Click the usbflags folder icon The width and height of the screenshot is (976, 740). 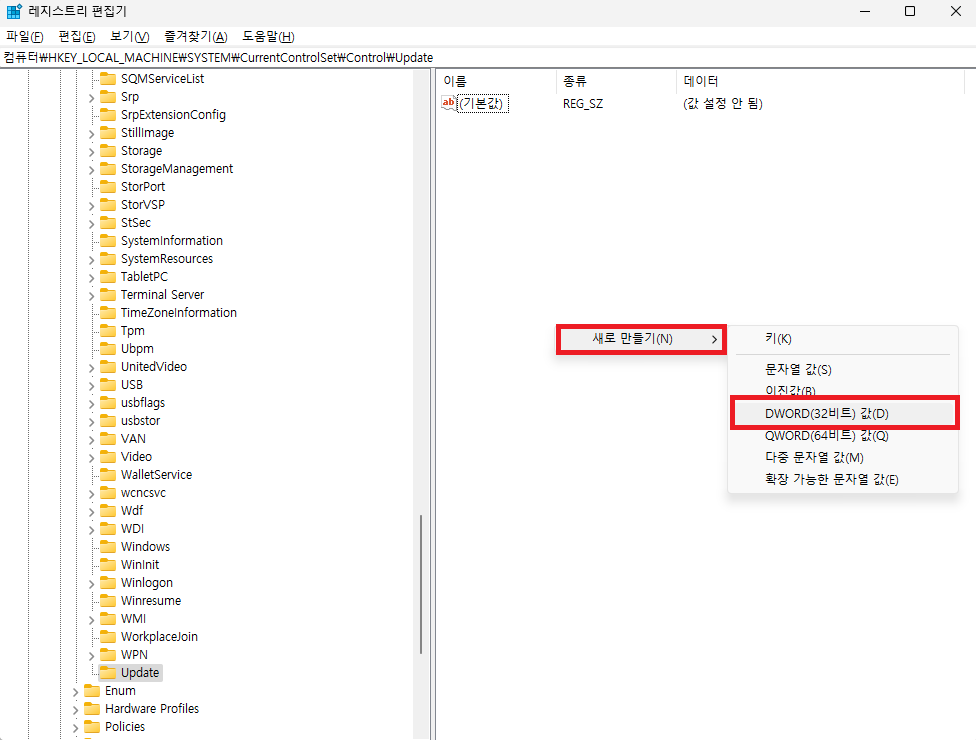(108, 403)
